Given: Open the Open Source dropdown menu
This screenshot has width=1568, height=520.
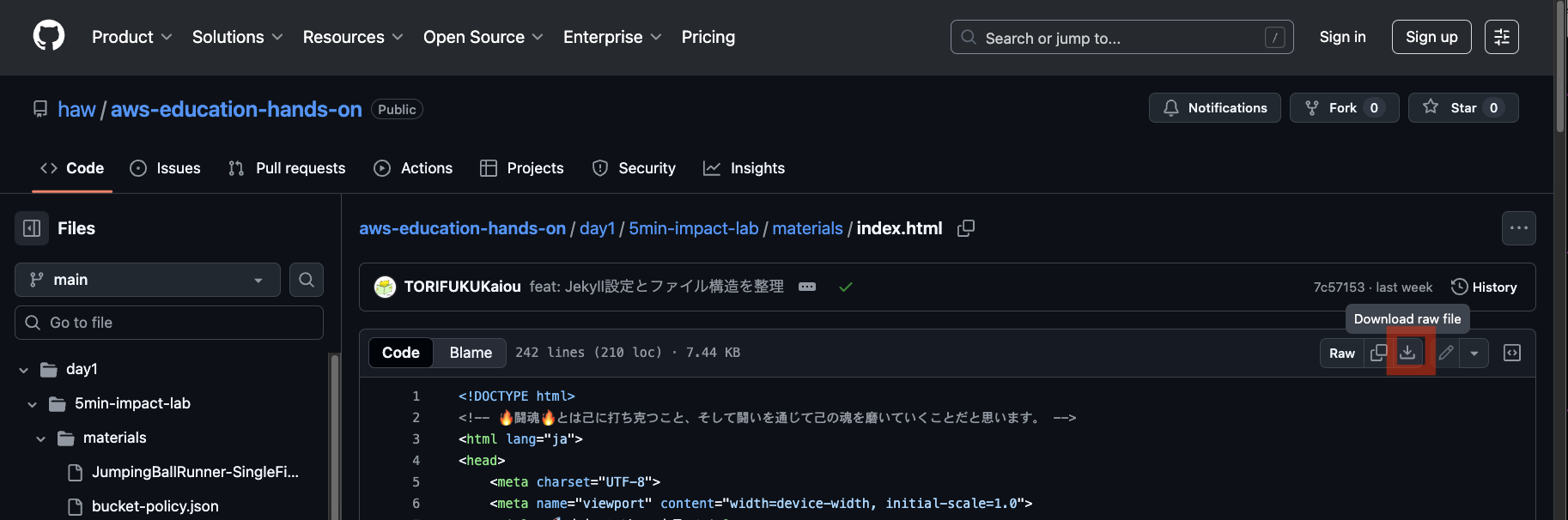Looking at the screenshot, I should coord(483,37).
